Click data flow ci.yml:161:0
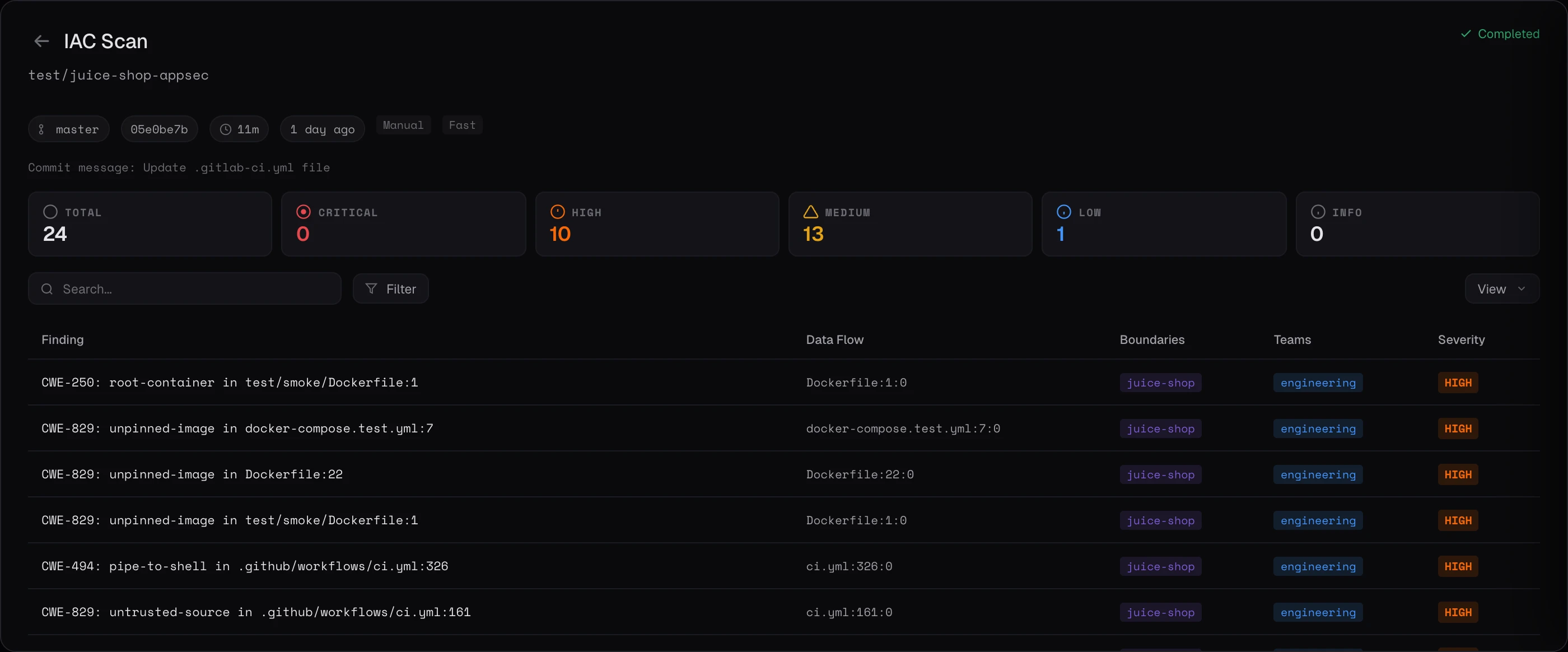 849,612
